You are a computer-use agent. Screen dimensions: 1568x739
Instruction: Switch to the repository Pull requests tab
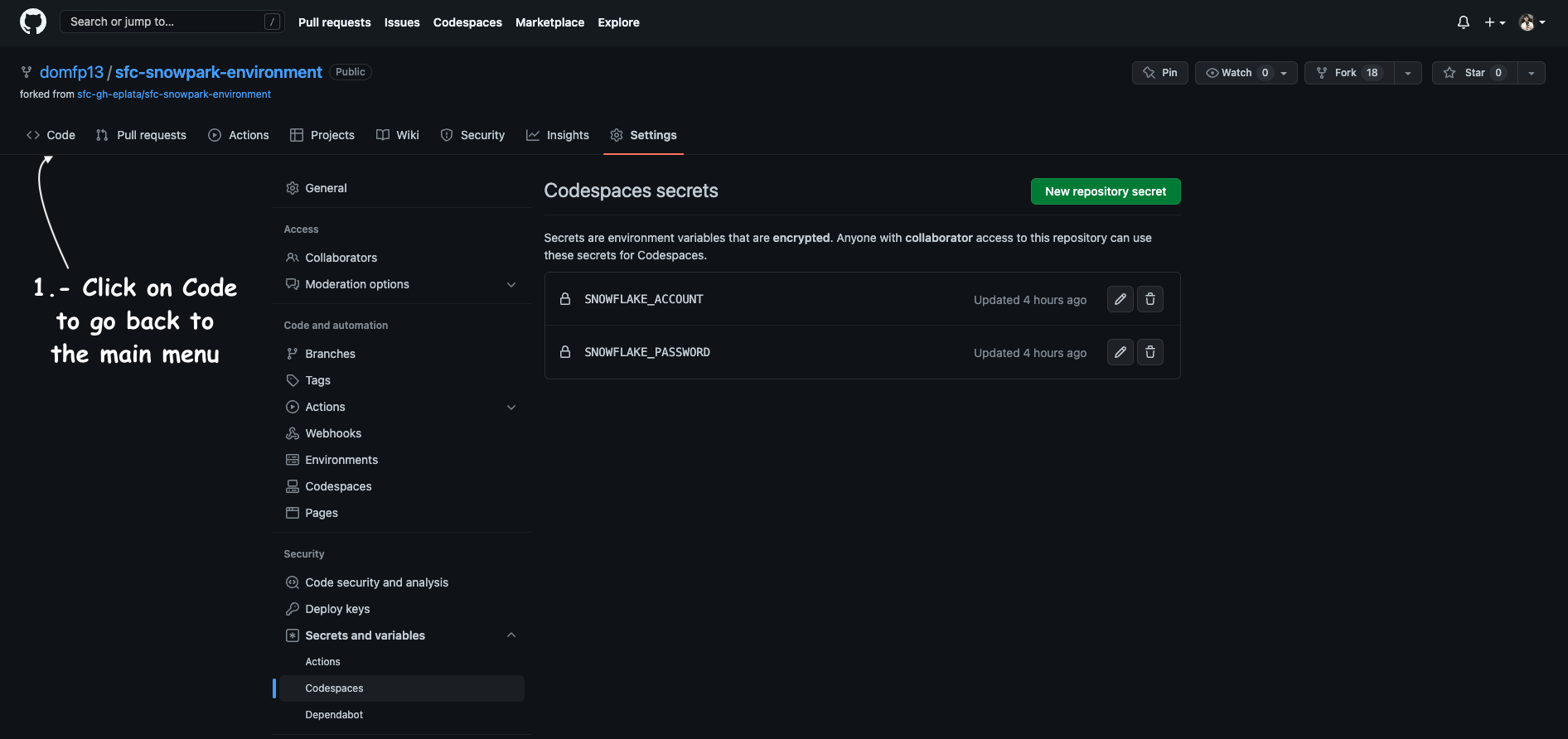pyautogui.click(x=141, y=135)
